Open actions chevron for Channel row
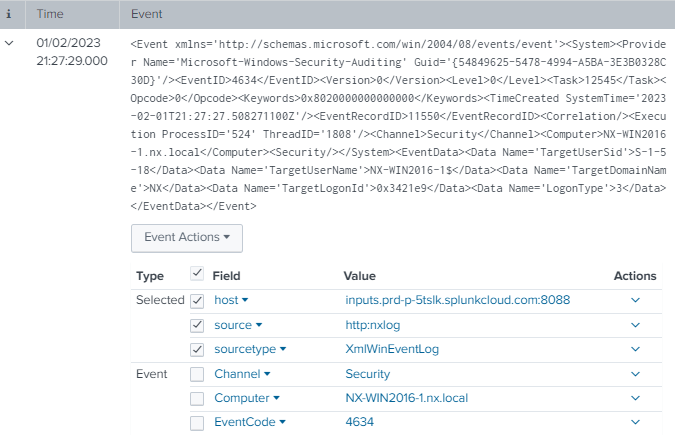The image size is (675, 435). coord(634,374)
